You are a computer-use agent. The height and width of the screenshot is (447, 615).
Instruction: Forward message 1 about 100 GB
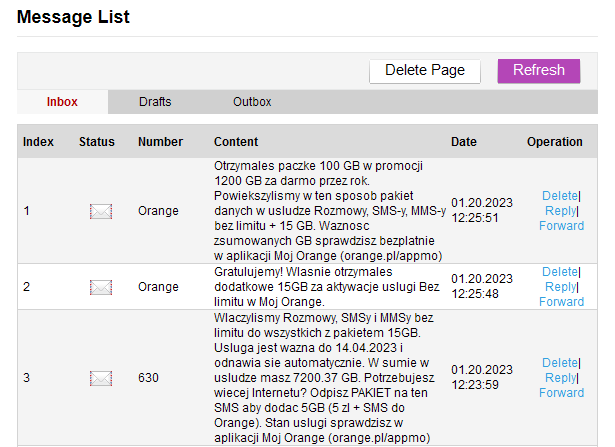561,226
